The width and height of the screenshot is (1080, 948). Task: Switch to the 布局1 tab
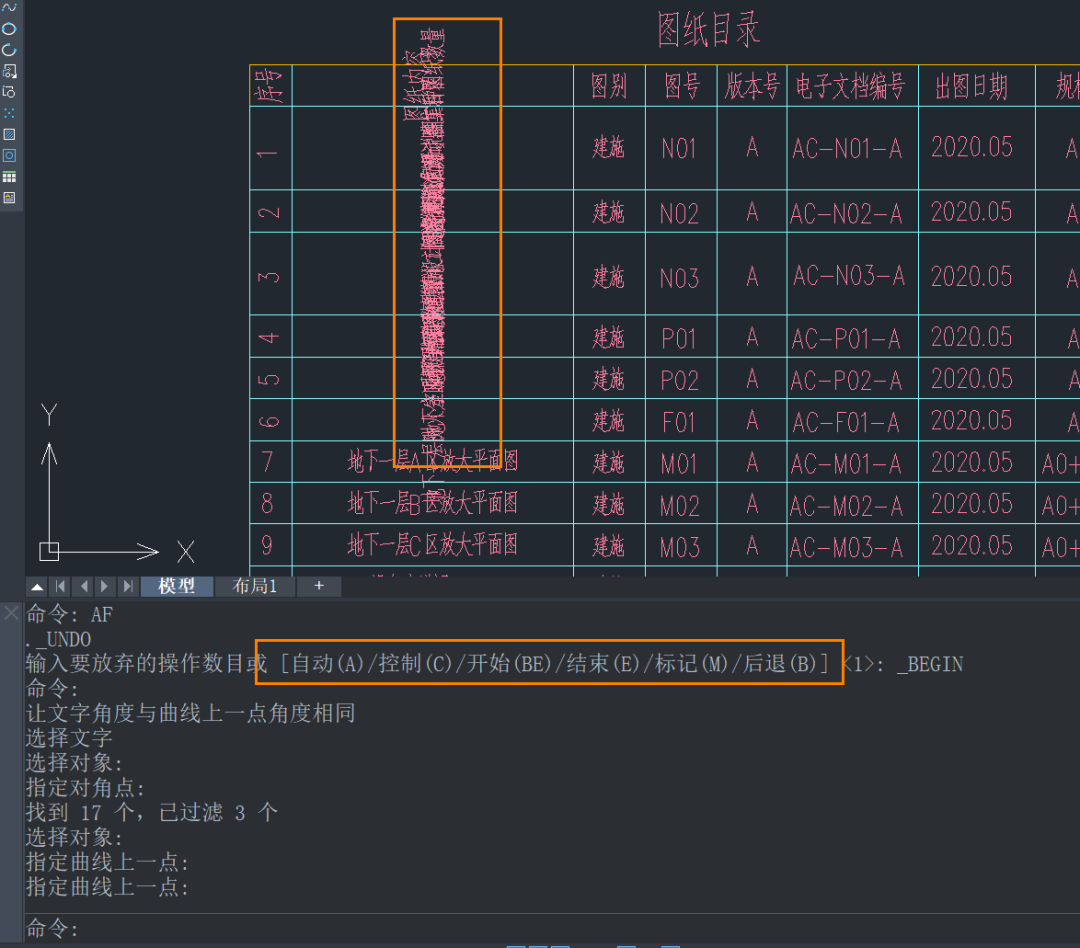[x=255, y=586]
